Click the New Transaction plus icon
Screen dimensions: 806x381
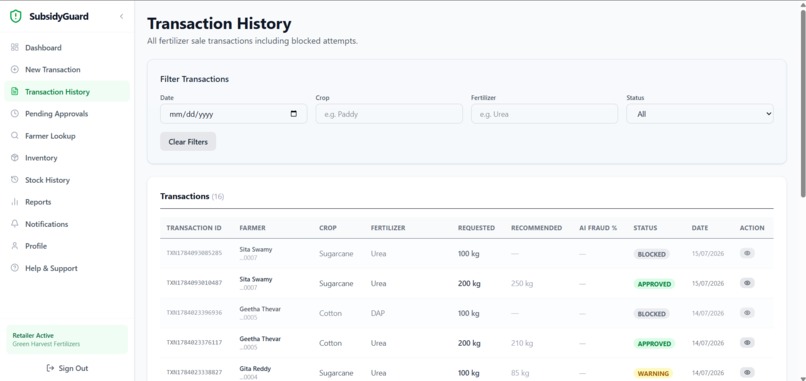(x=14, y=69)
